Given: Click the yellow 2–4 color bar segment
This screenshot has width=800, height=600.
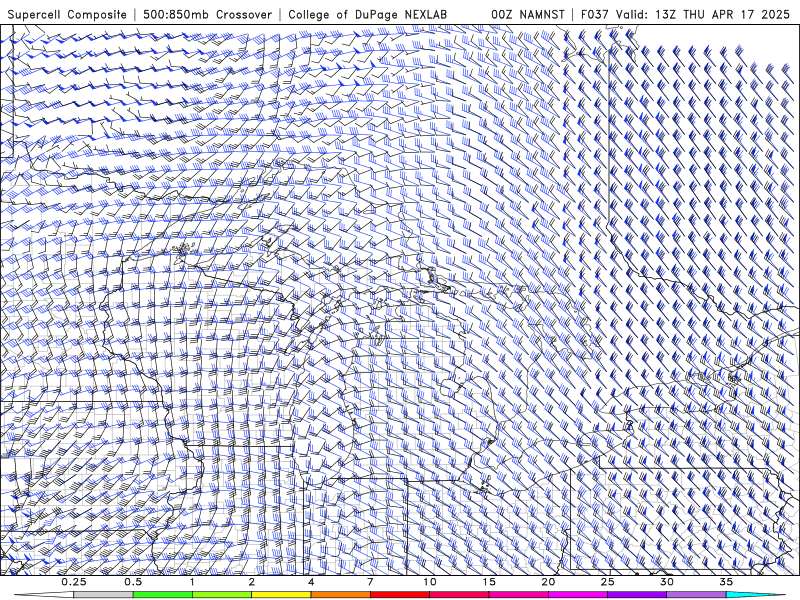Looking at the screenshot, I should [281, 595].
